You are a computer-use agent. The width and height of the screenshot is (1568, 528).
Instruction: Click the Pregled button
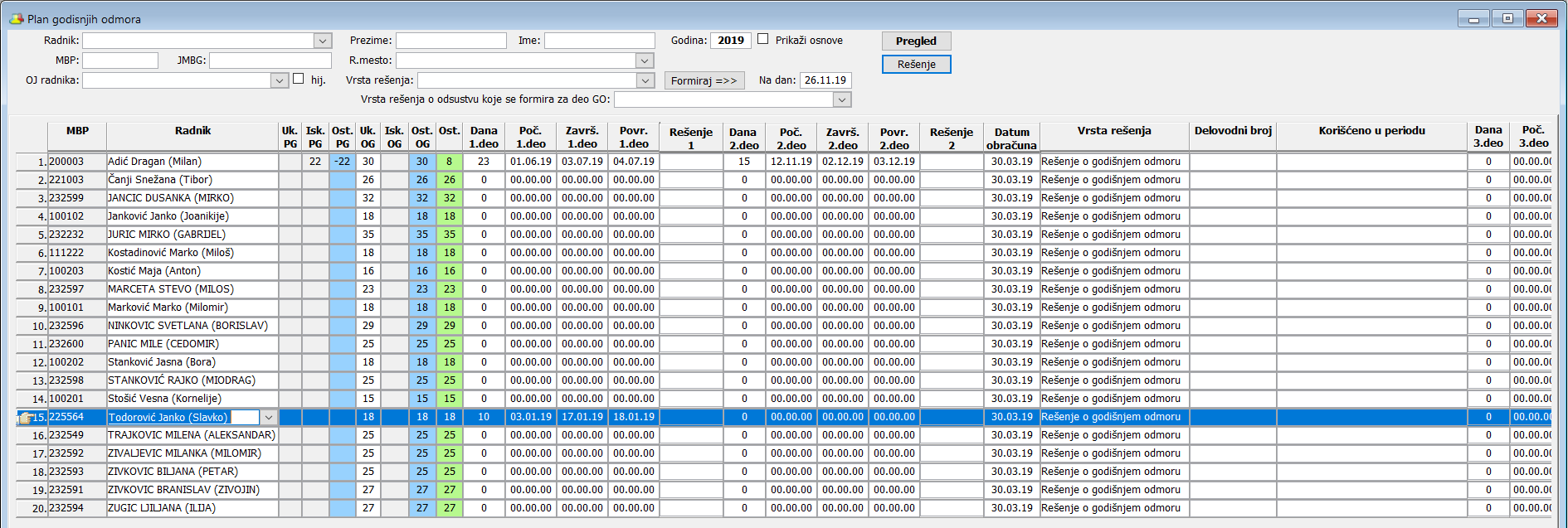click(916, 41)
